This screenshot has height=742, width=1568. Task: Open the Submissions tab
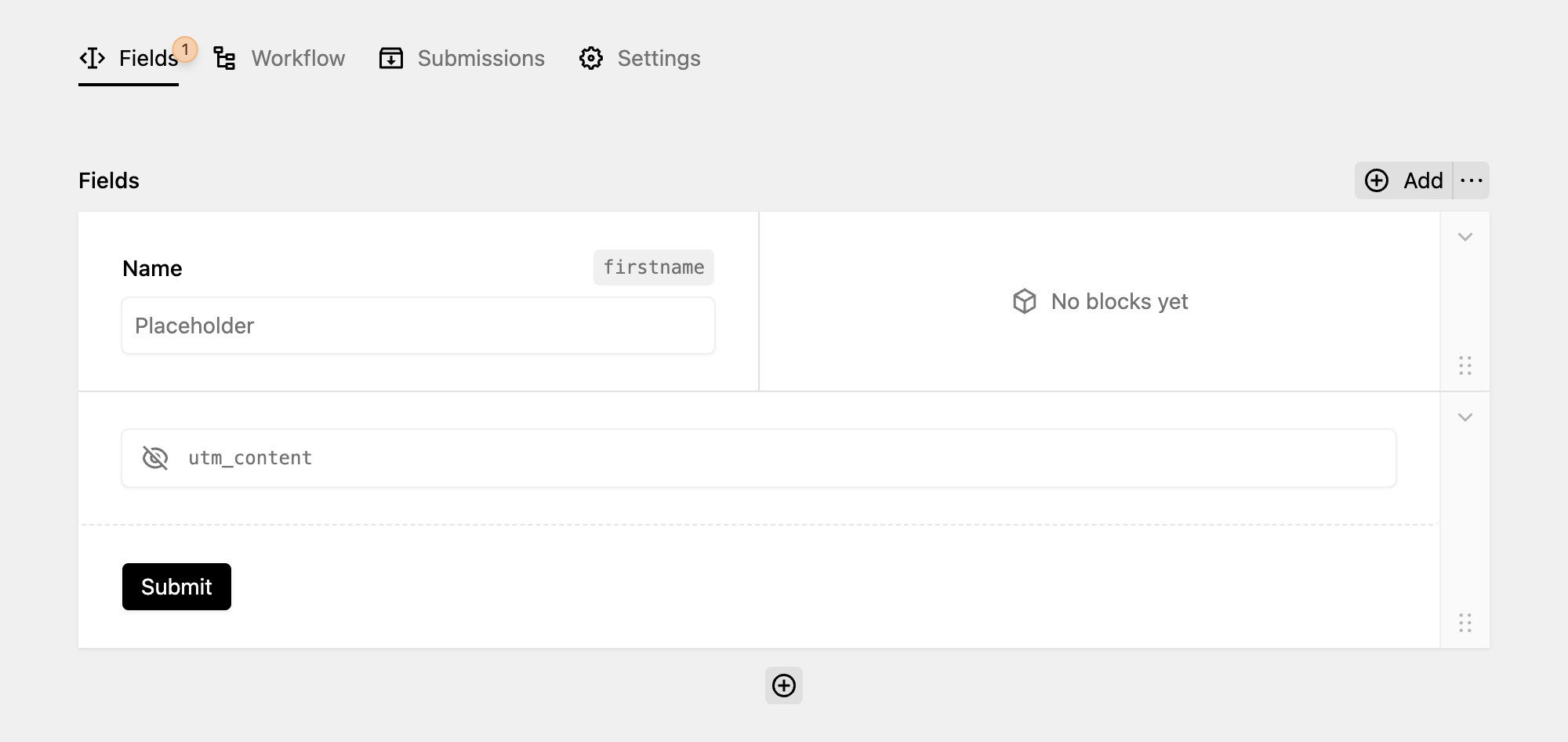click(462, 58)
